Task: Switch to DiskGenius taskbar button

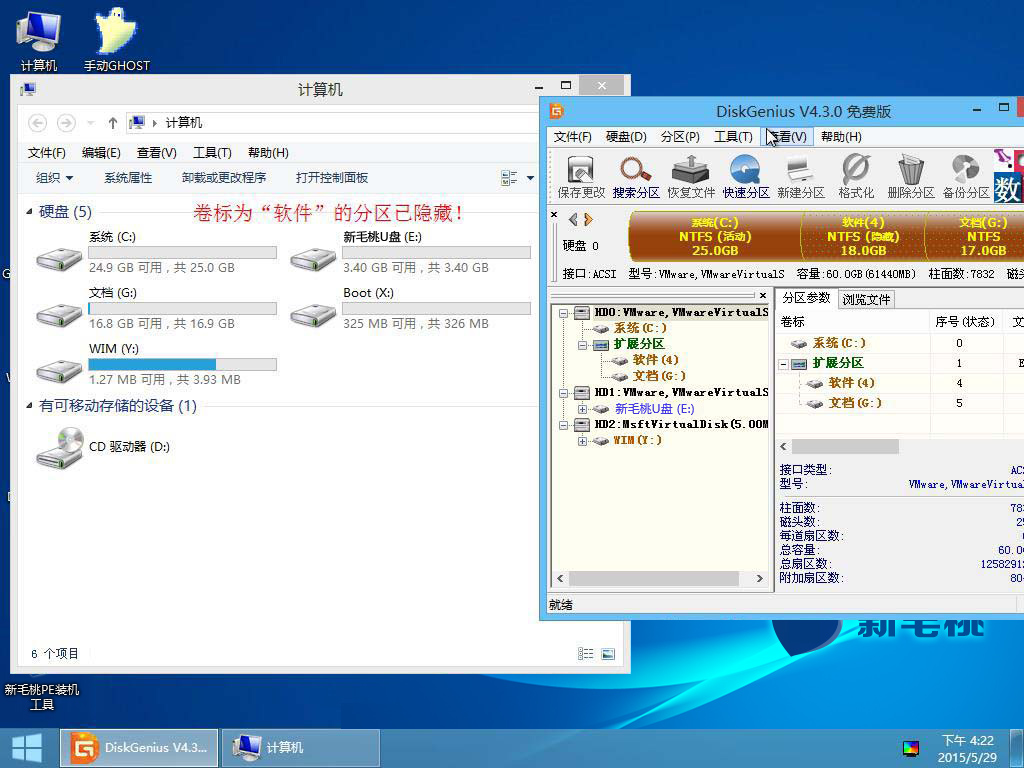Action: [x=139, y=748]
